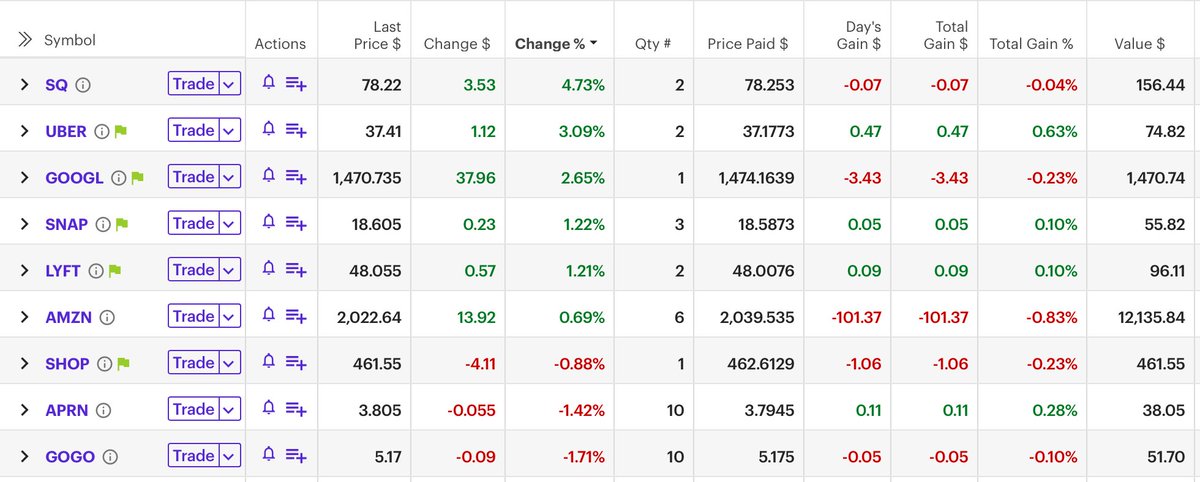The width and height of the screenshot is (1200, 482).
Task: Click the Trade button for AMZN
Action: (x=193, y=316)
